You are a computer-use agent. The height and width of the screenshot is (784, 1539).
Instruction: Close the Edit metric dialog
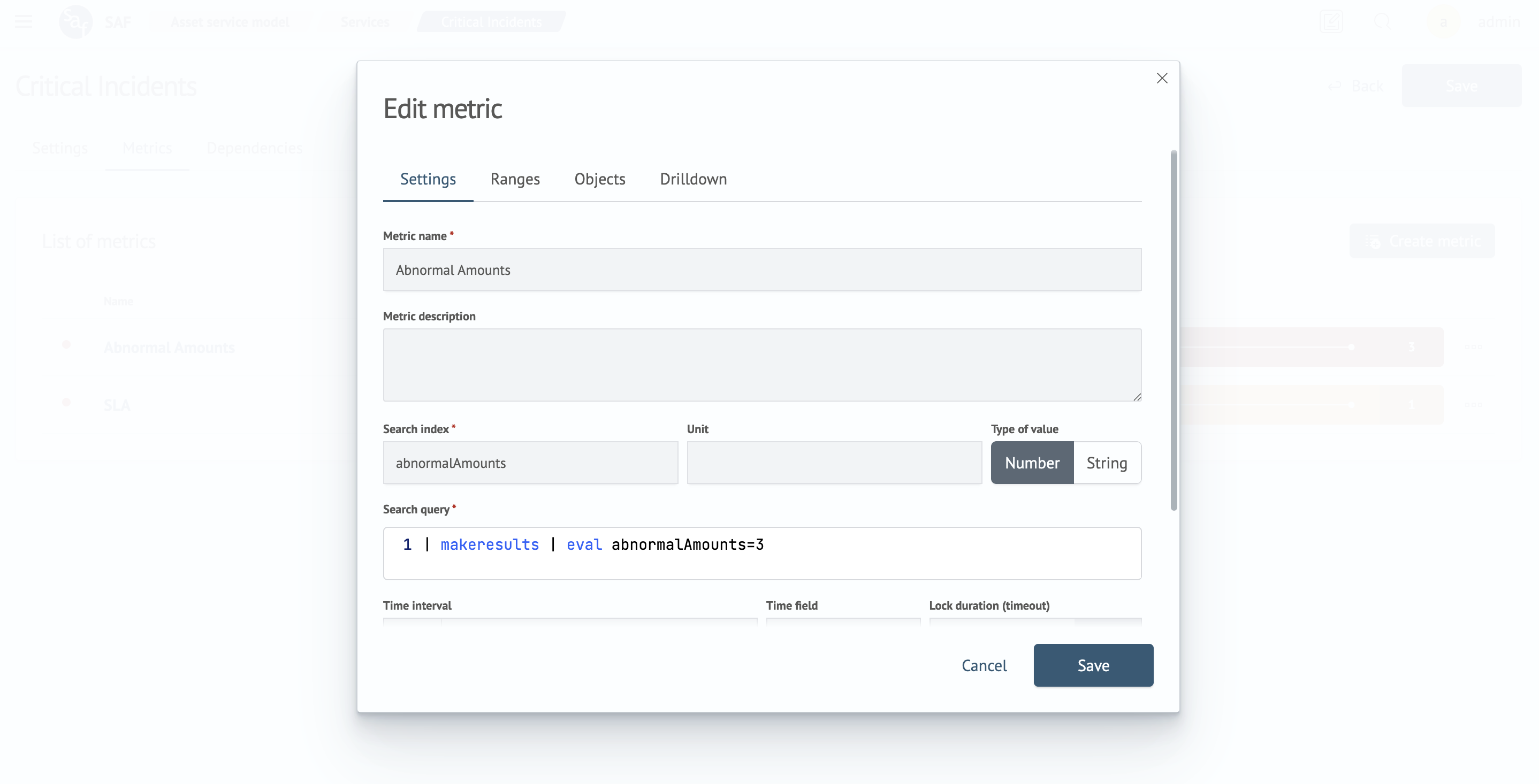pos(1161,78)
